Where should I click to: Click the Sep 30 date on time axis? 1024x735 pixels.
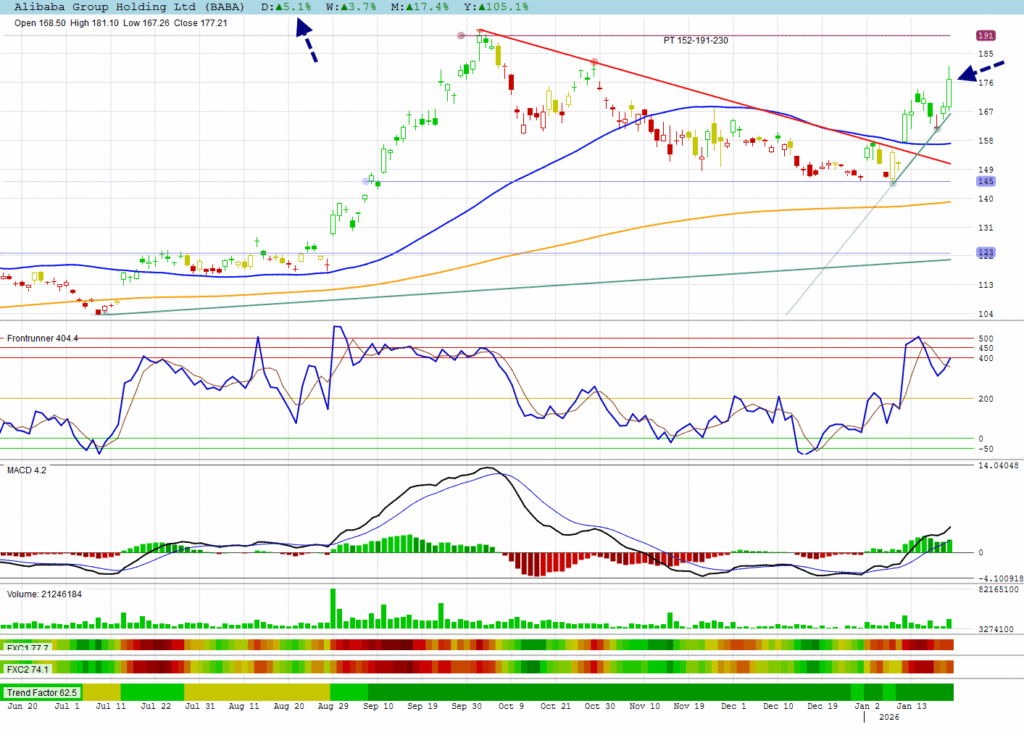coord(466,706)
